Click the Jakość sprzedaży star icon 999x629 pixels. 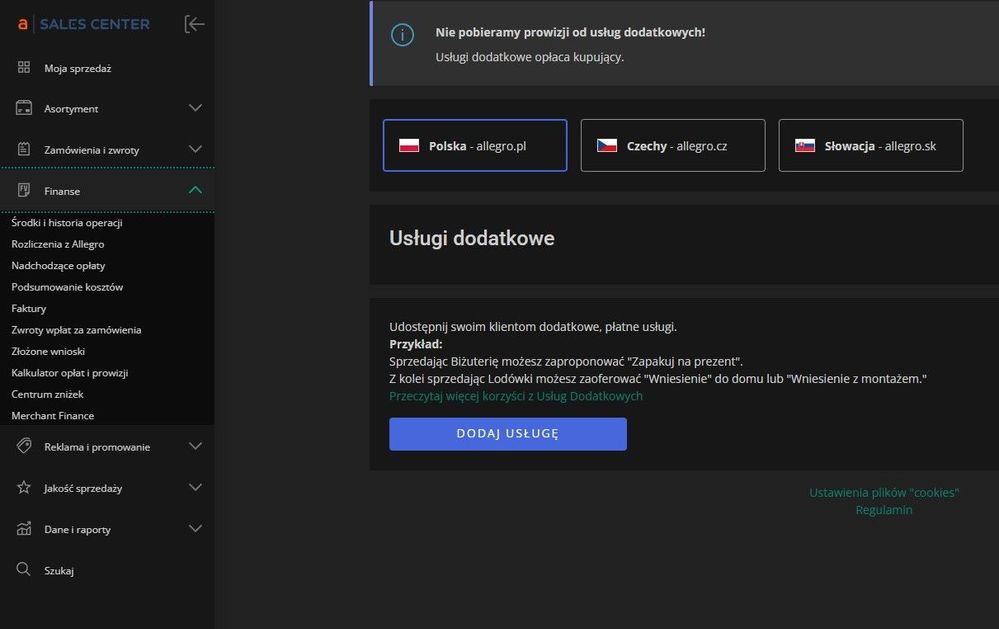click(24, 488)
